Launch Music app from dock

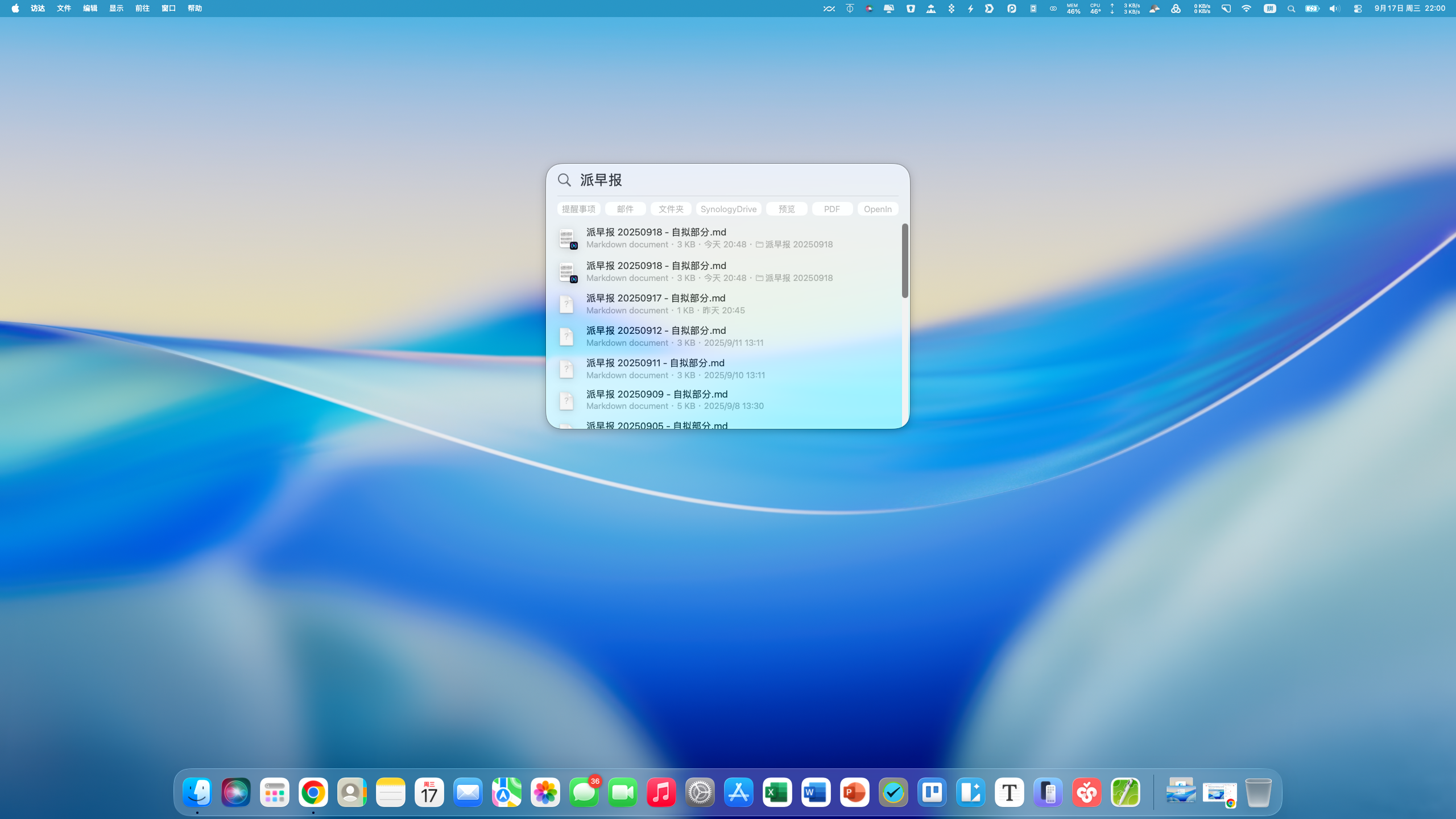[661, 792]
